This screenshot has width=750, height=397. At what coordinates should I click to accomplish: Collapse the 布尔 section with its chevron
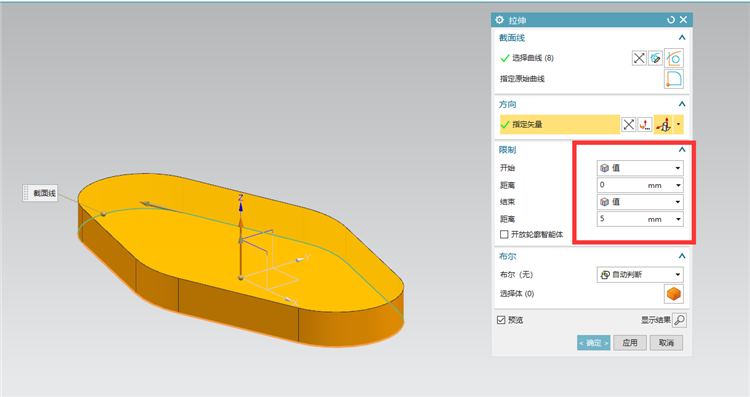pyautogui.click(x=682, y=256)
